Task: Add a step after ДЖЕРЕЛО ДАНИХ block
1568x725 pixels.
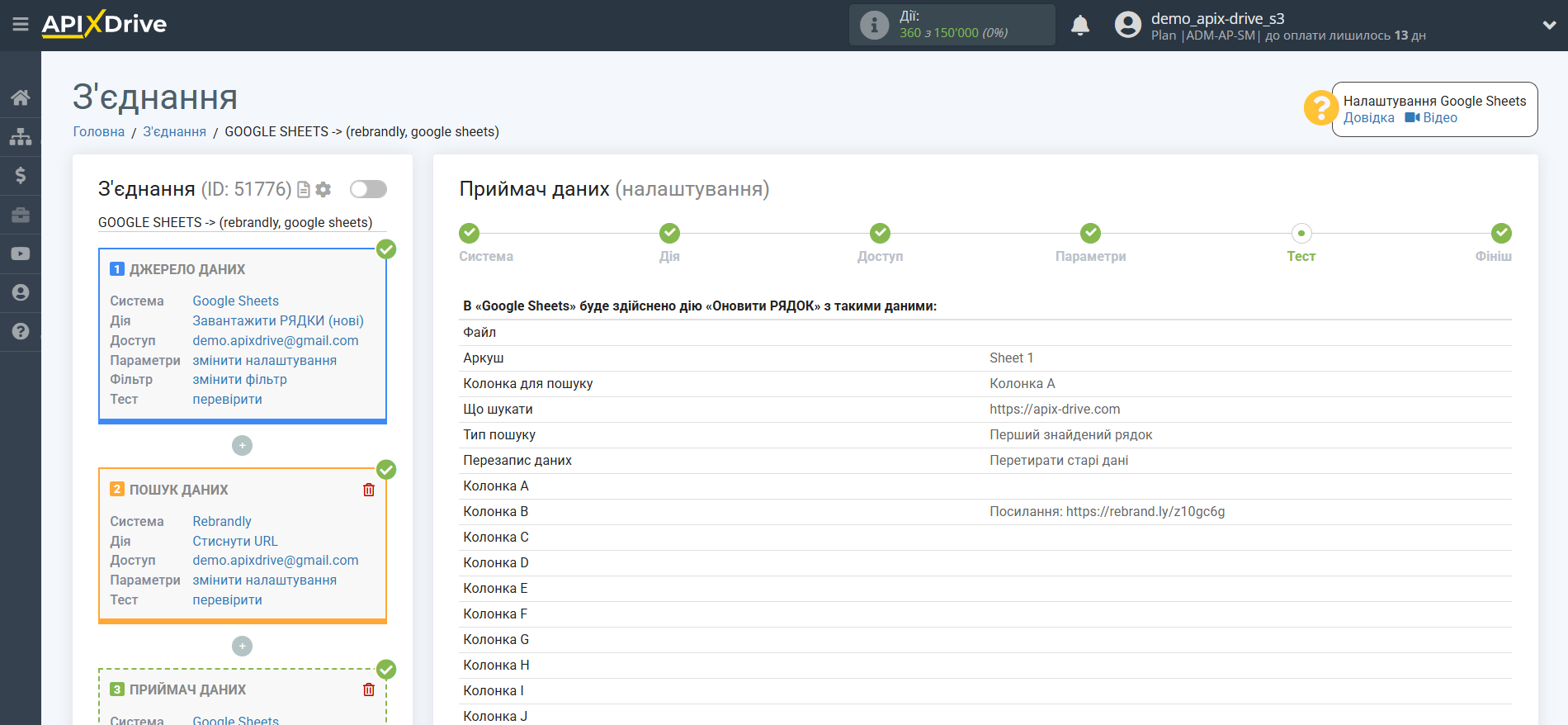Action: pyautogui.click(x=242, y=446)
